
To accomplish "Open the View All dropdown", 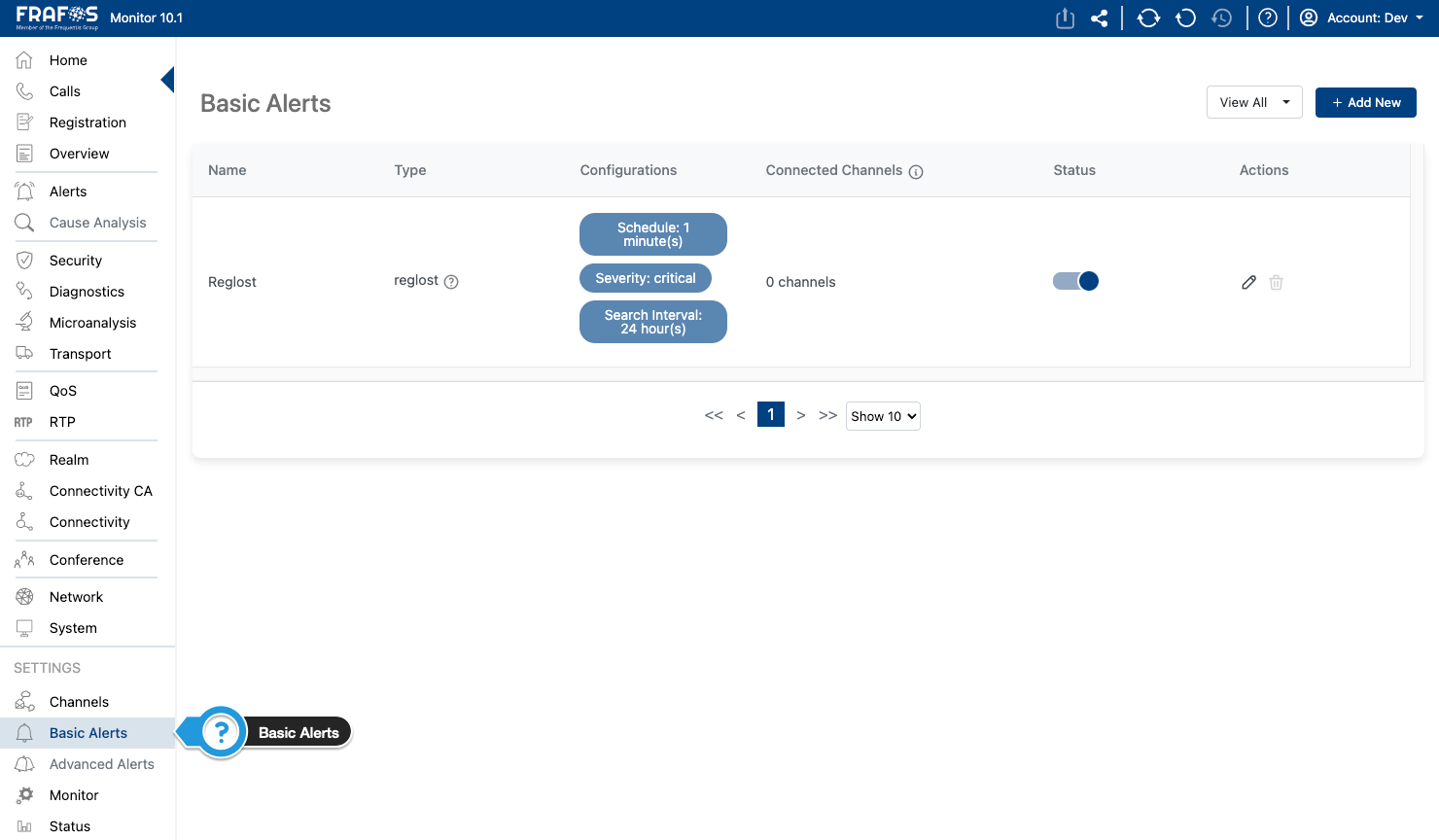I will 1254,102.
